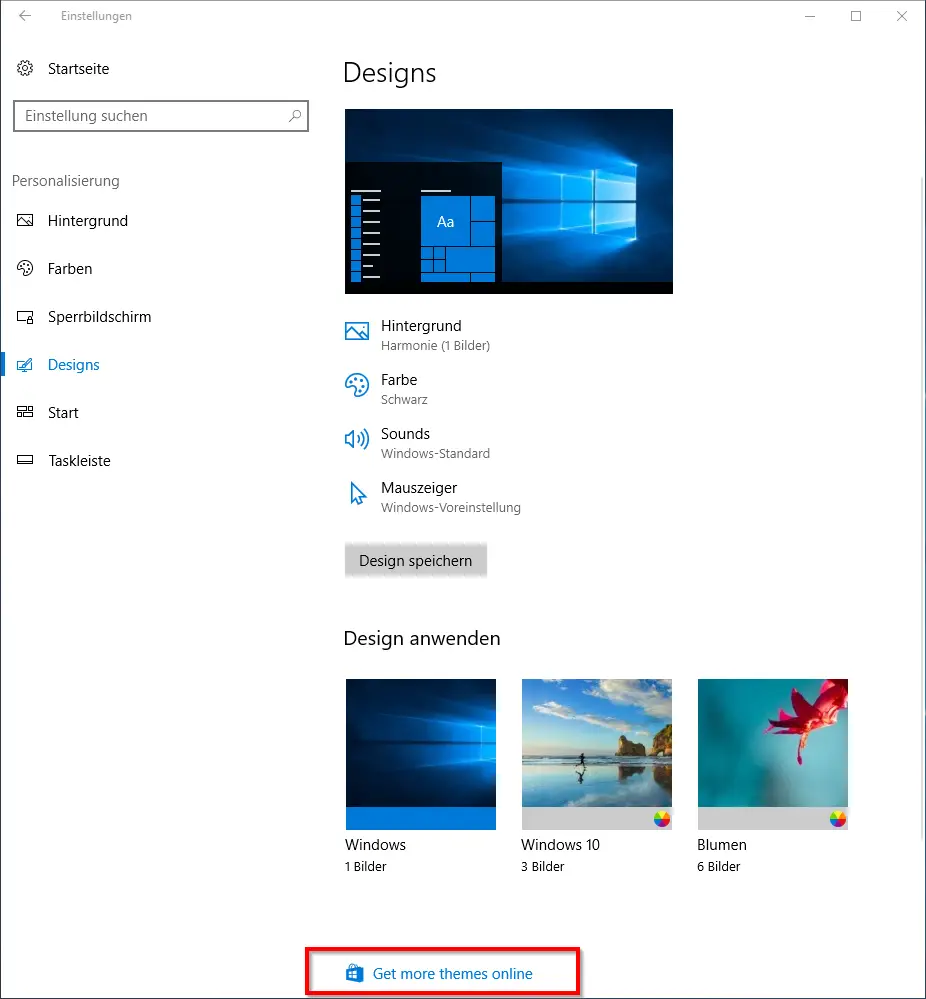Screen dimensions: 926x999
Task: Click the Taskleiste icon in the sidebar
Action: pyautogui.click(x=25, y=460)
